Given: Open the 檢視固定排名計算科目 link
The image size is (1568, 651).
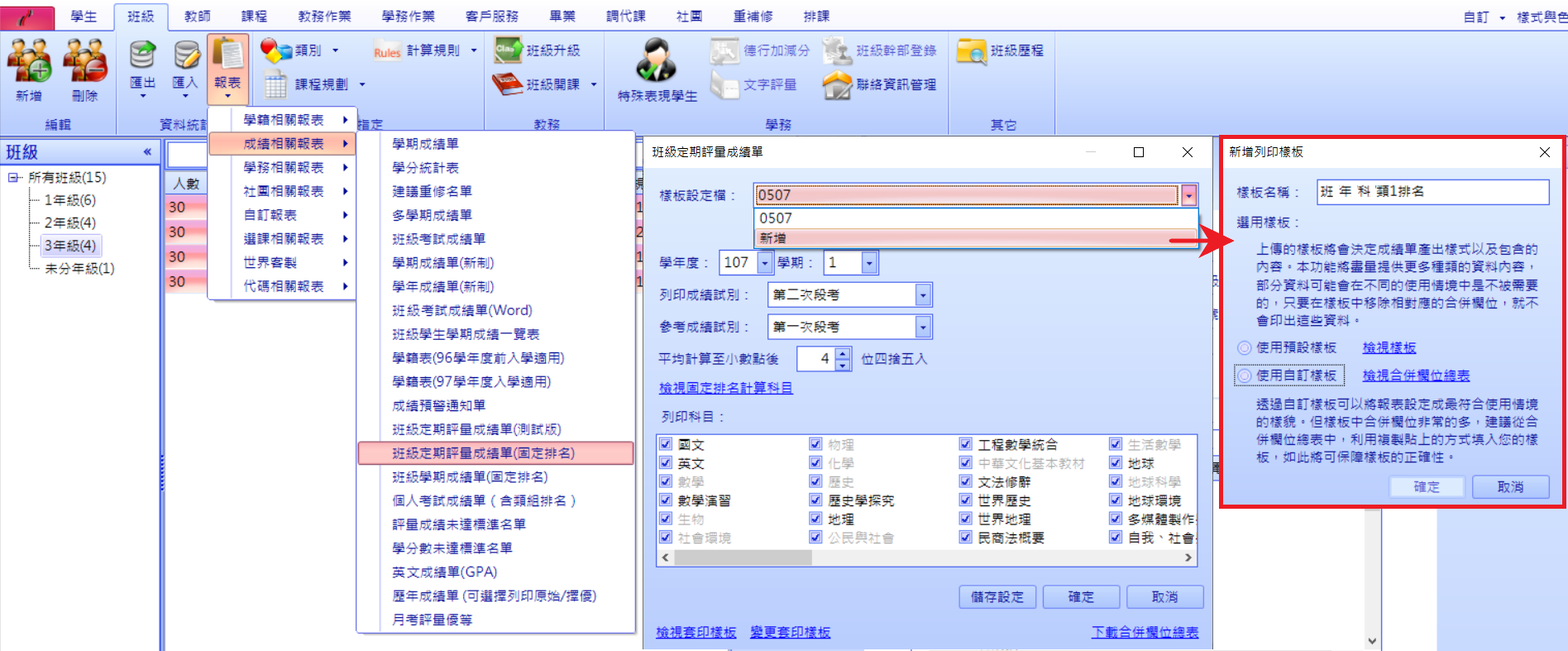Looking at the screenshot, I should [x=725, y=388].
